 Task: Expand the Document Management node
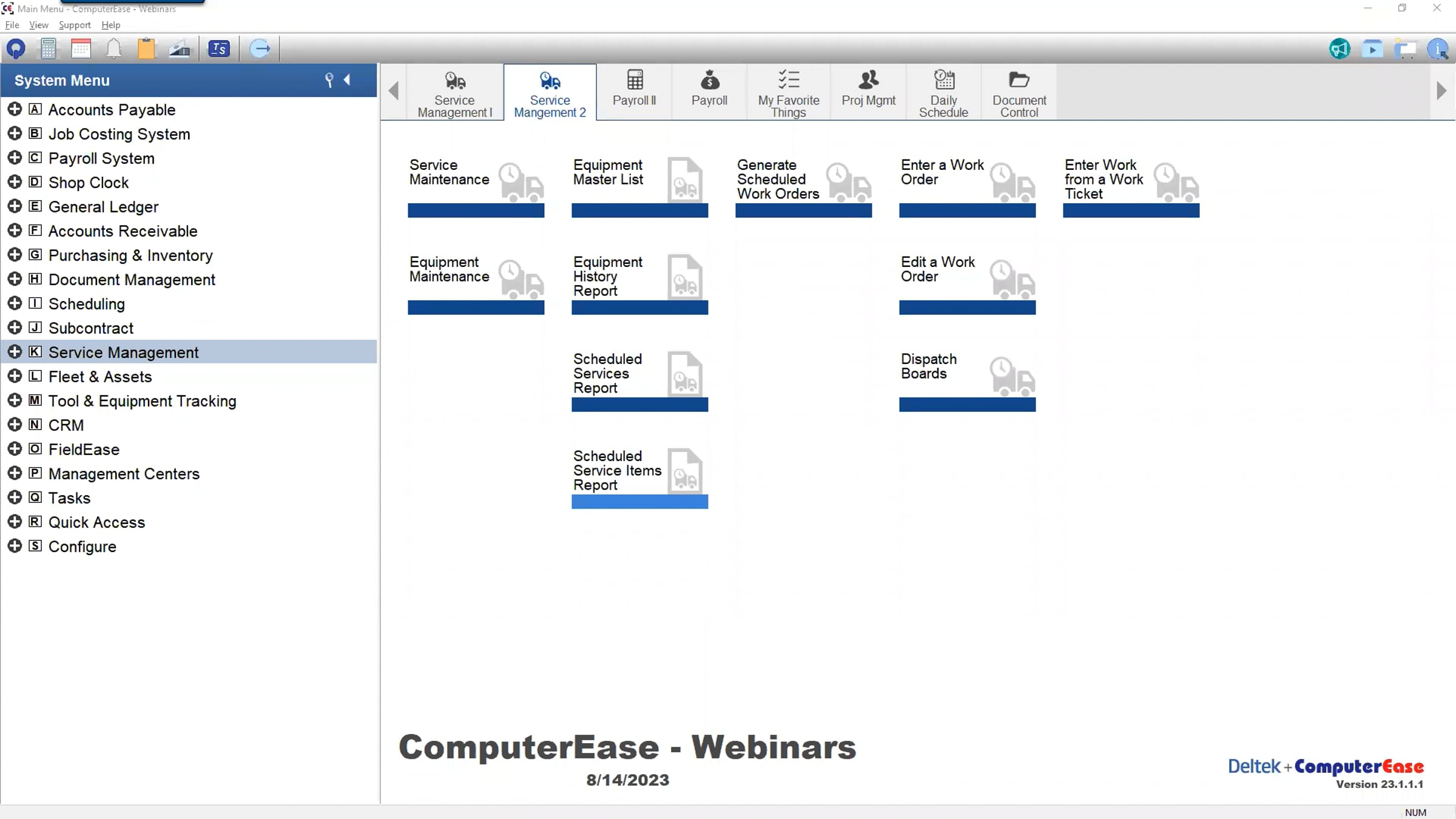coord(15,279)
